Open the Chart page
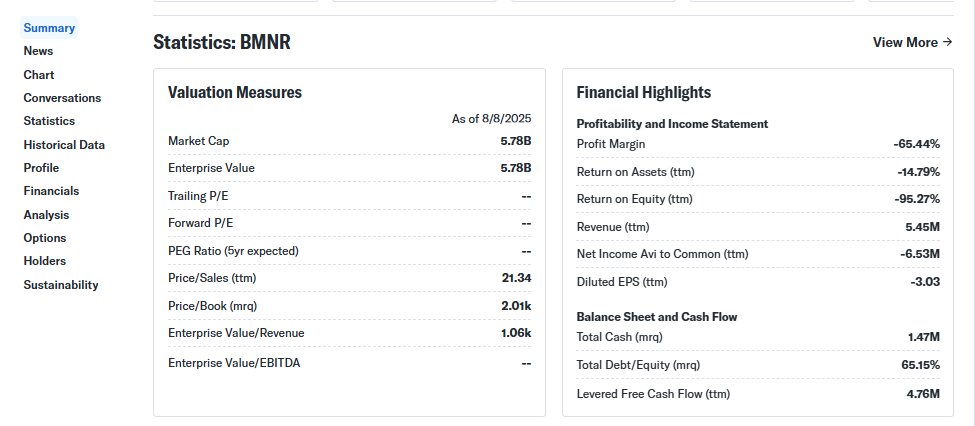 [x=39, y=75]
